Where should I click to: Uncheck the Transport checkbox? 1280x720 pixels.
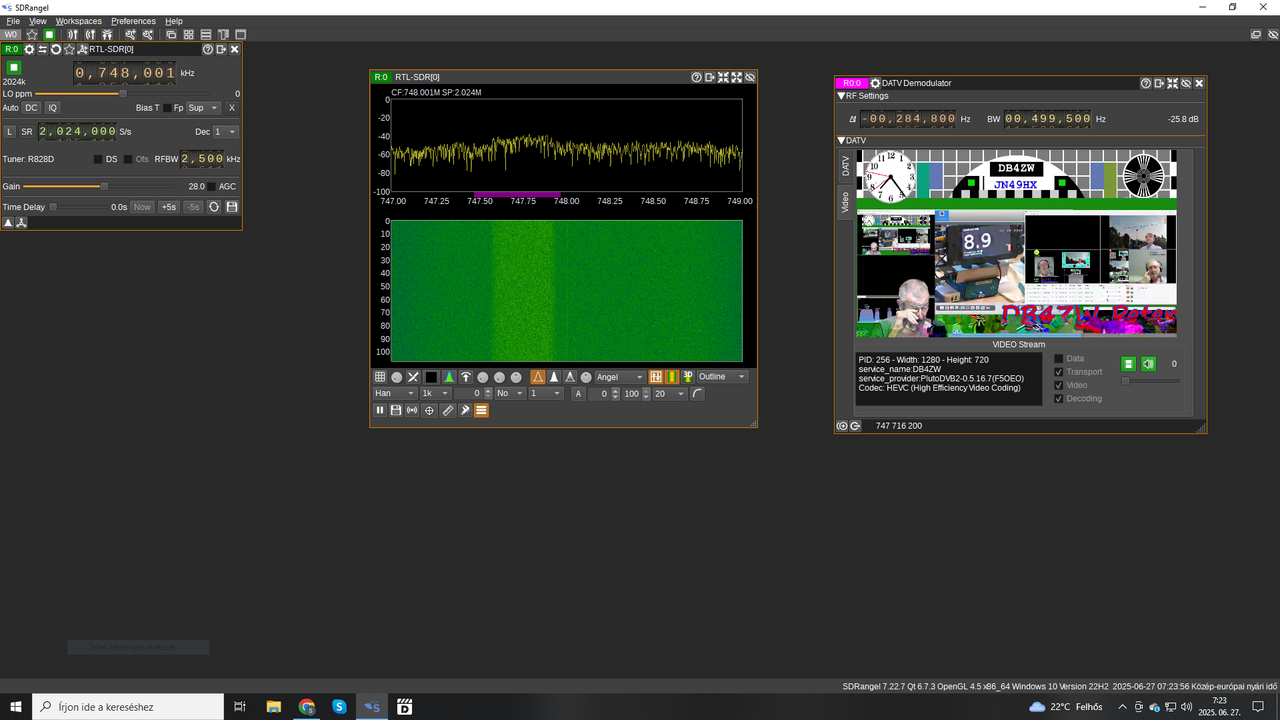[x=1060, y=372]
